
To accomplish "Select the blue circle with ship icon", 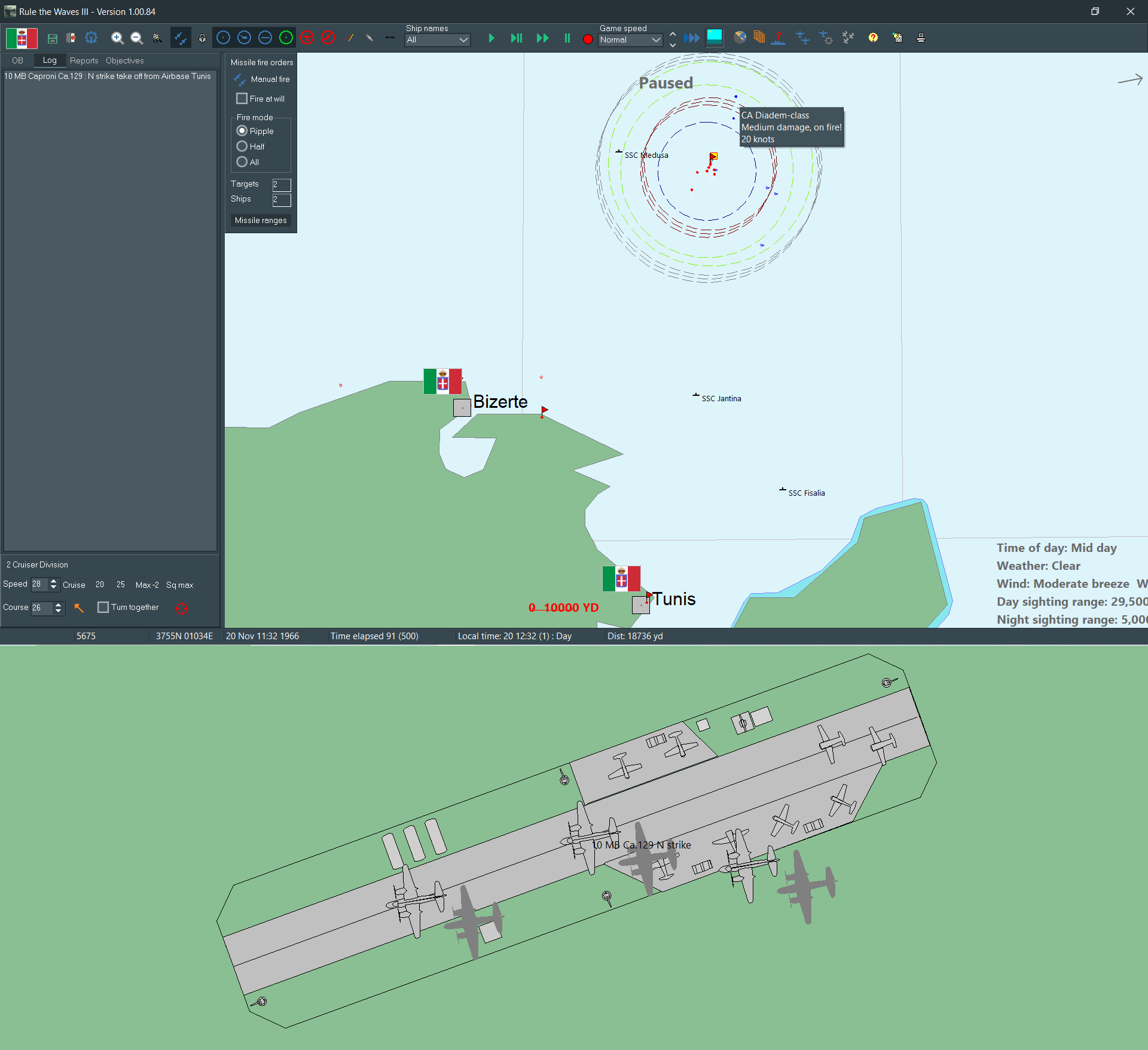I will point(244,38).
